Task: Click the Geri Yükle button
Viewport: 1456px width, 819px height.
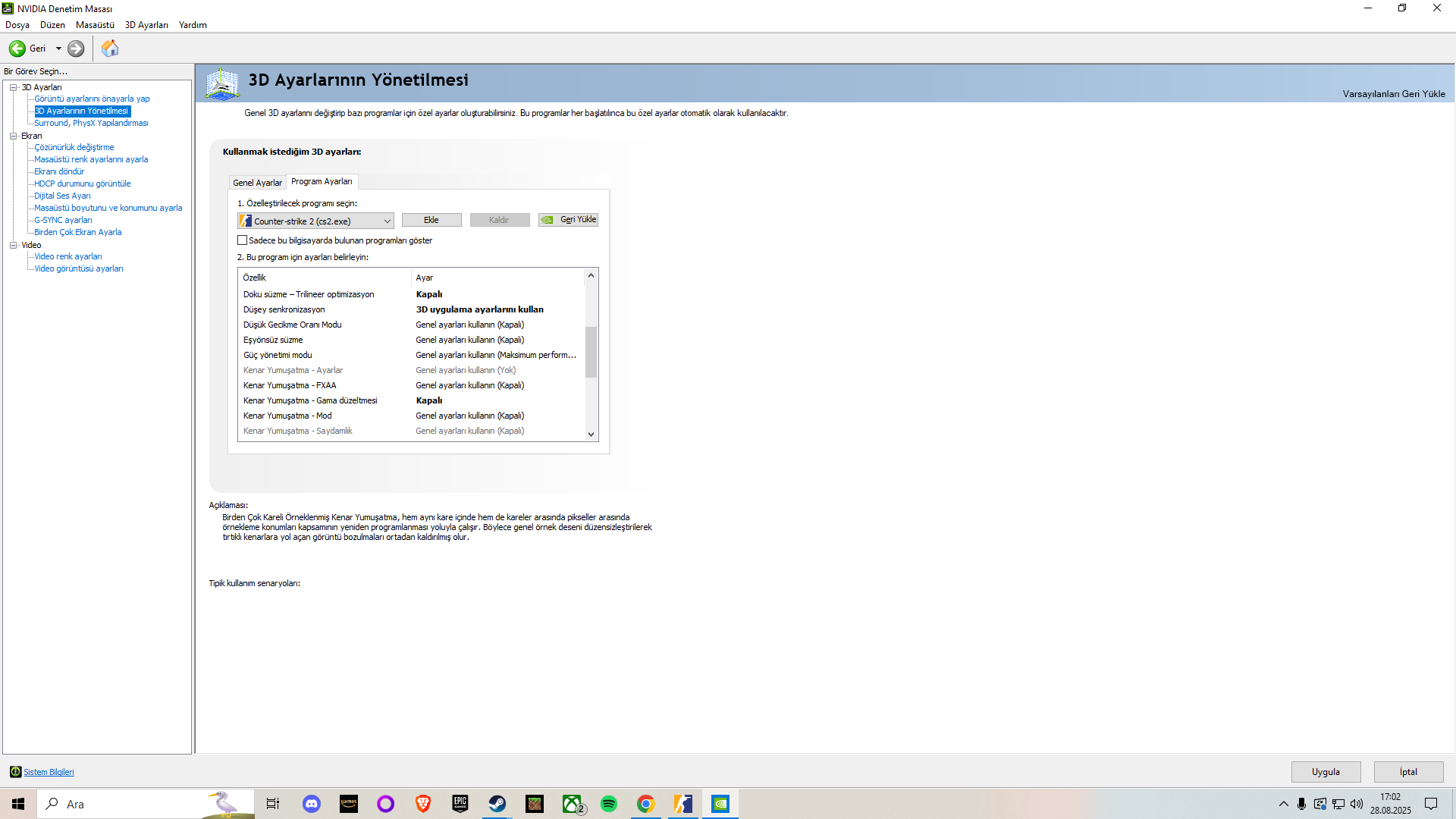Action: click(x=569, y=220)
